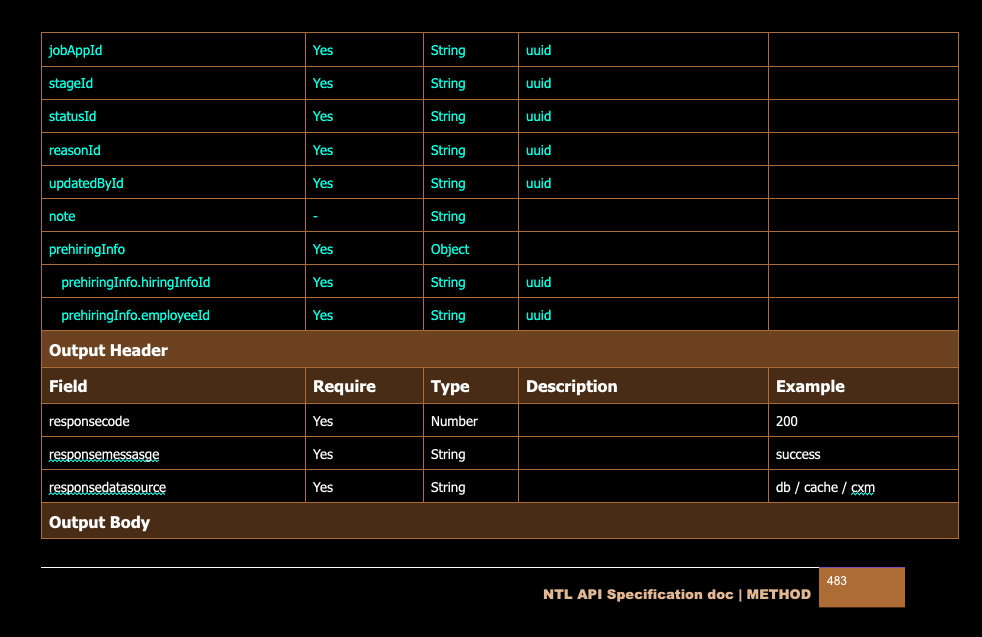Select the Example column header
Image resolution: width=982 pixels, height=637 pixels.
coord(810,386)
